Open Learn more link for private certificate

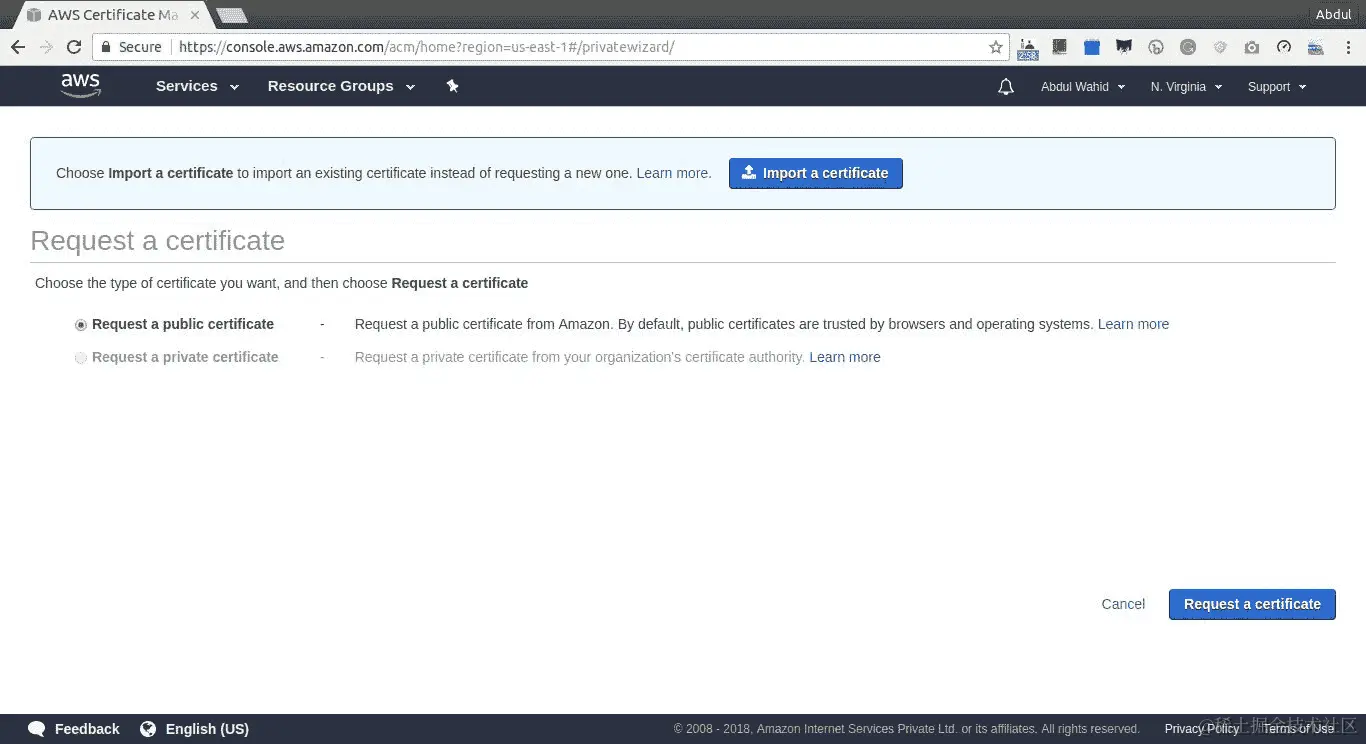[x=845, y=357]
